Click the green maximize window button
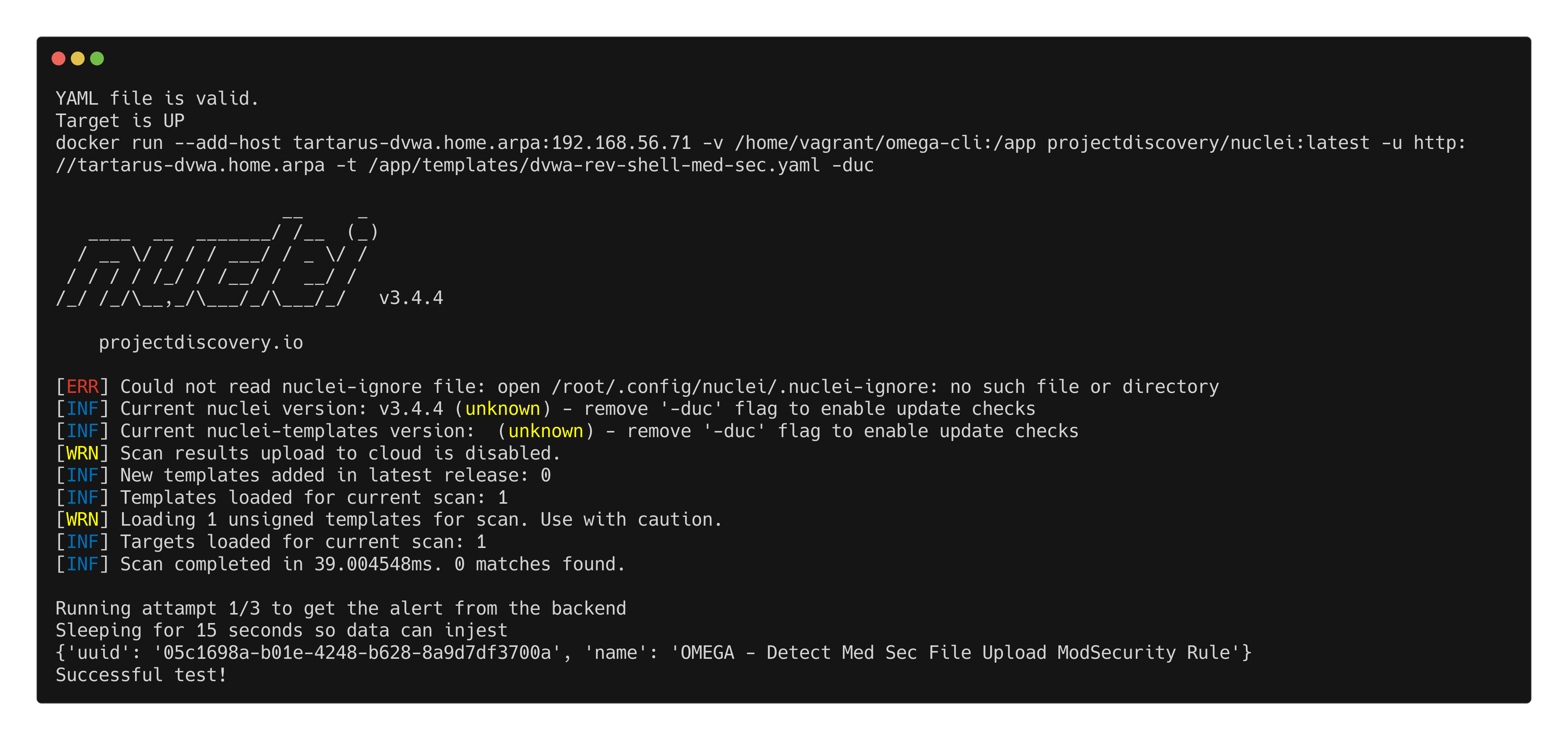This screenshot has width=1568, height=740. (97, 58)
